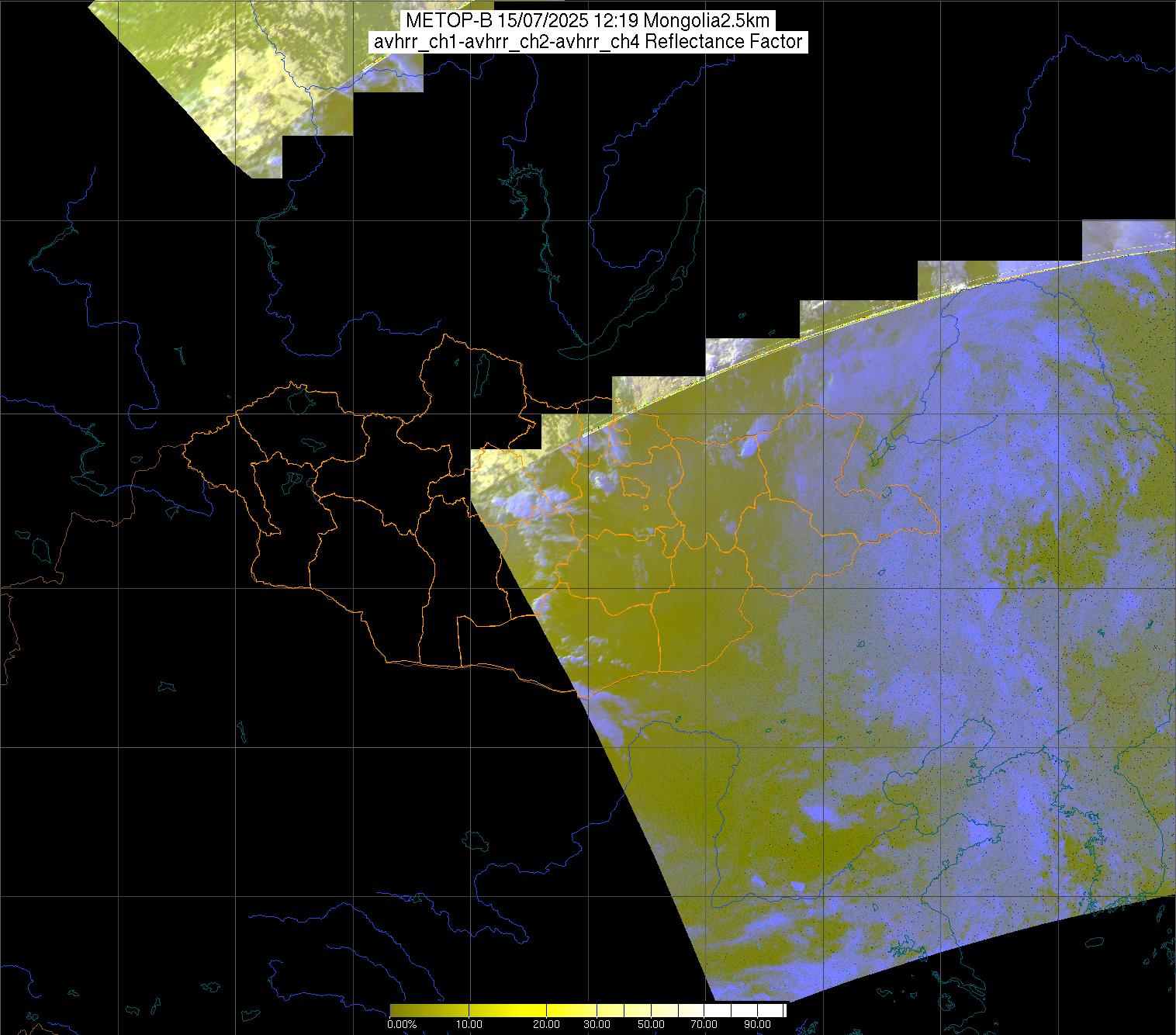Click the easternmost tip of the orange Mongolia border
Image resolution: width=1176 pixels, height=1035 pixels.
pos(938,531)
